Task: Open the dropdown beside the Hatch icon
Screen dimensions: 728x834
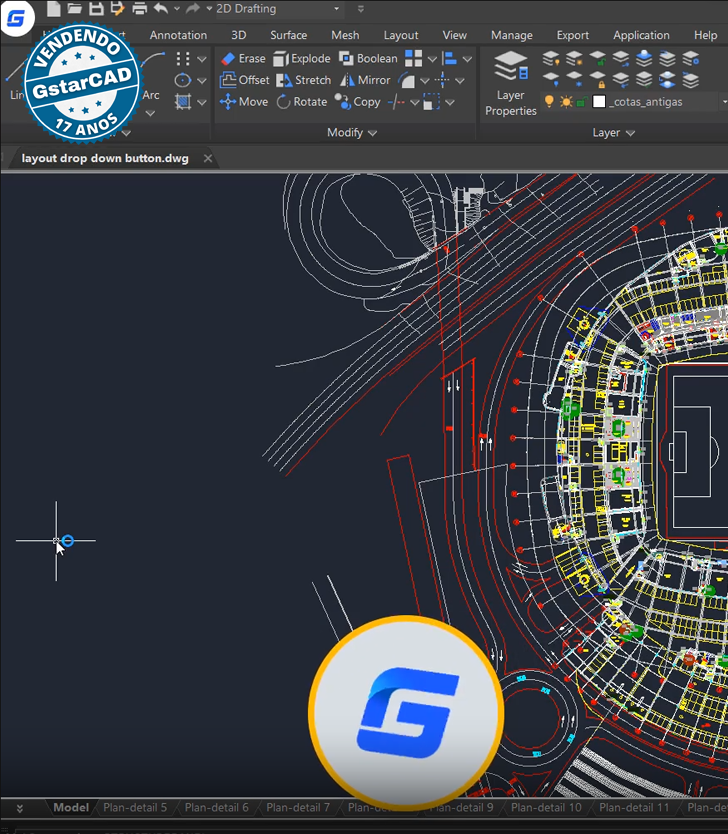Action: pos(202,102)
